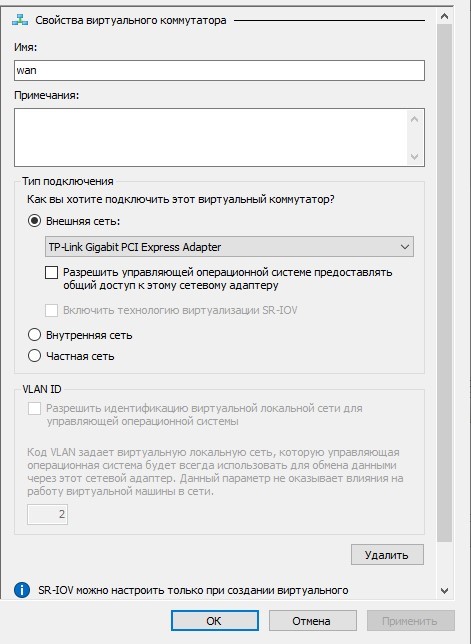The image size is (471, 644).
Task: Click the main scrollbar up arrow
Action: pyautogui.click(x=444, y=16)
